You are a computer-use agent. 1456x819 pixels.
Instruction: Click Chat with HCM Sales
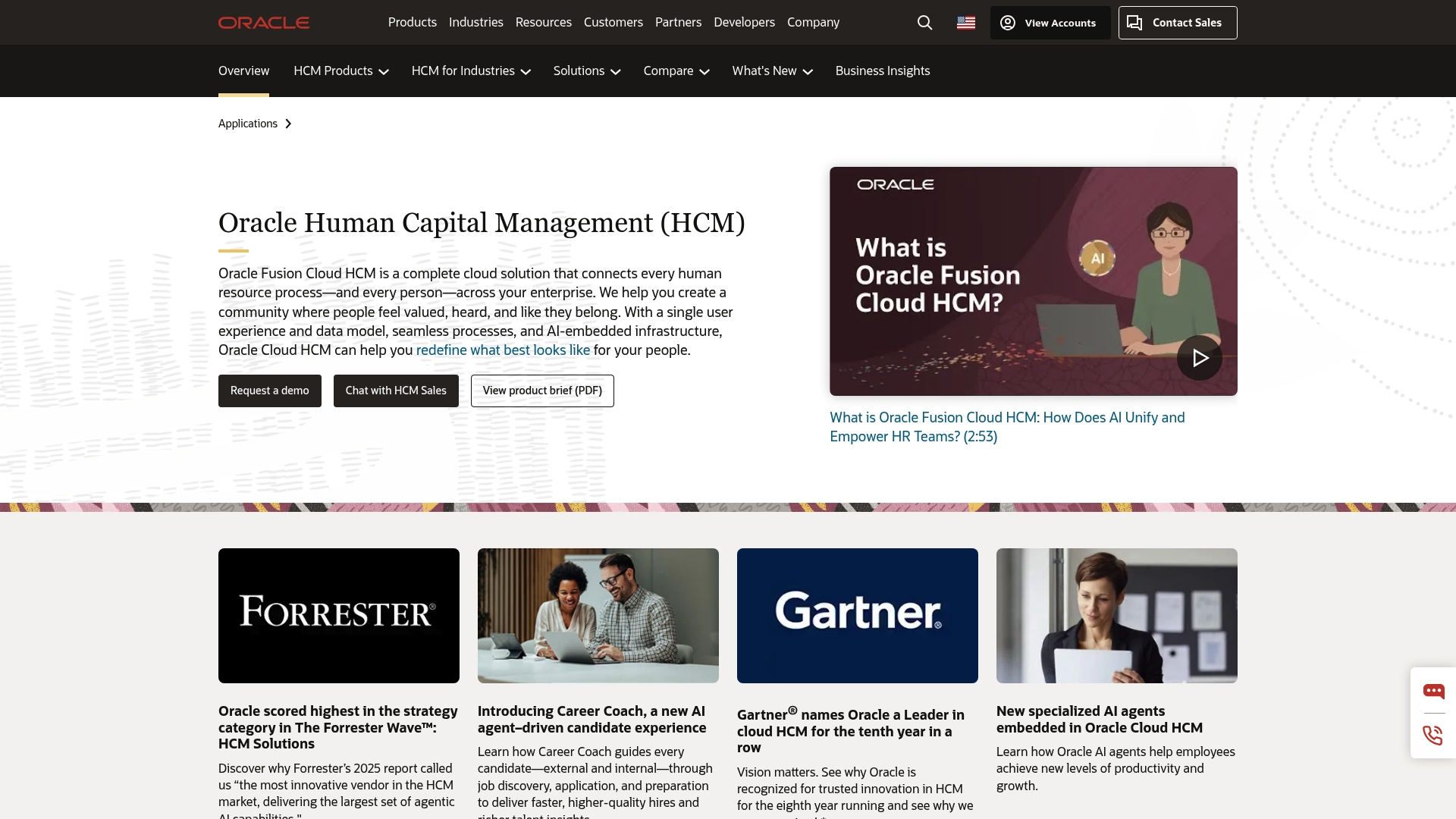point(395,391)
